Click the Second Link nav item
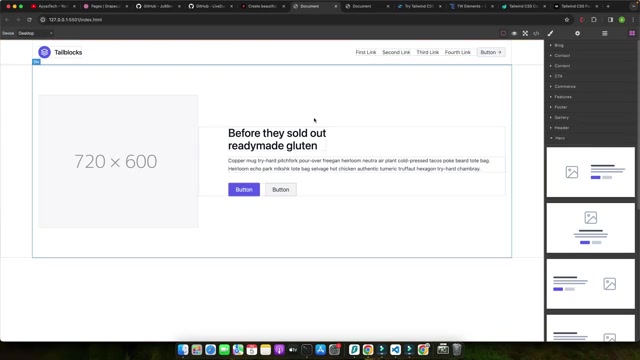This screenshot has height=360, width=640. point(396,52)
